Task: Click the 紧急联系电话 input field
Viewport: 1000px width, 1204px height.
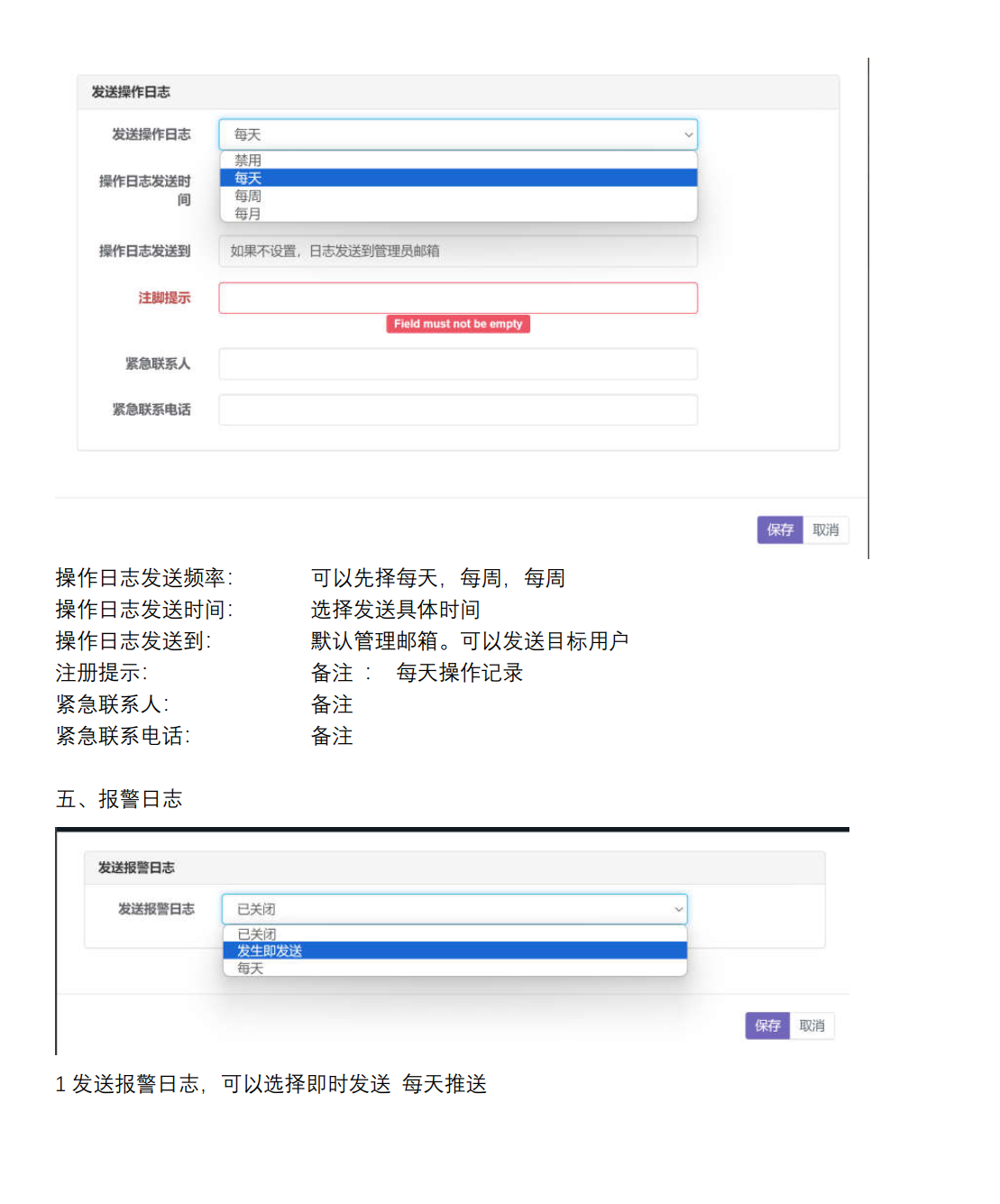Action: point(458,409)
